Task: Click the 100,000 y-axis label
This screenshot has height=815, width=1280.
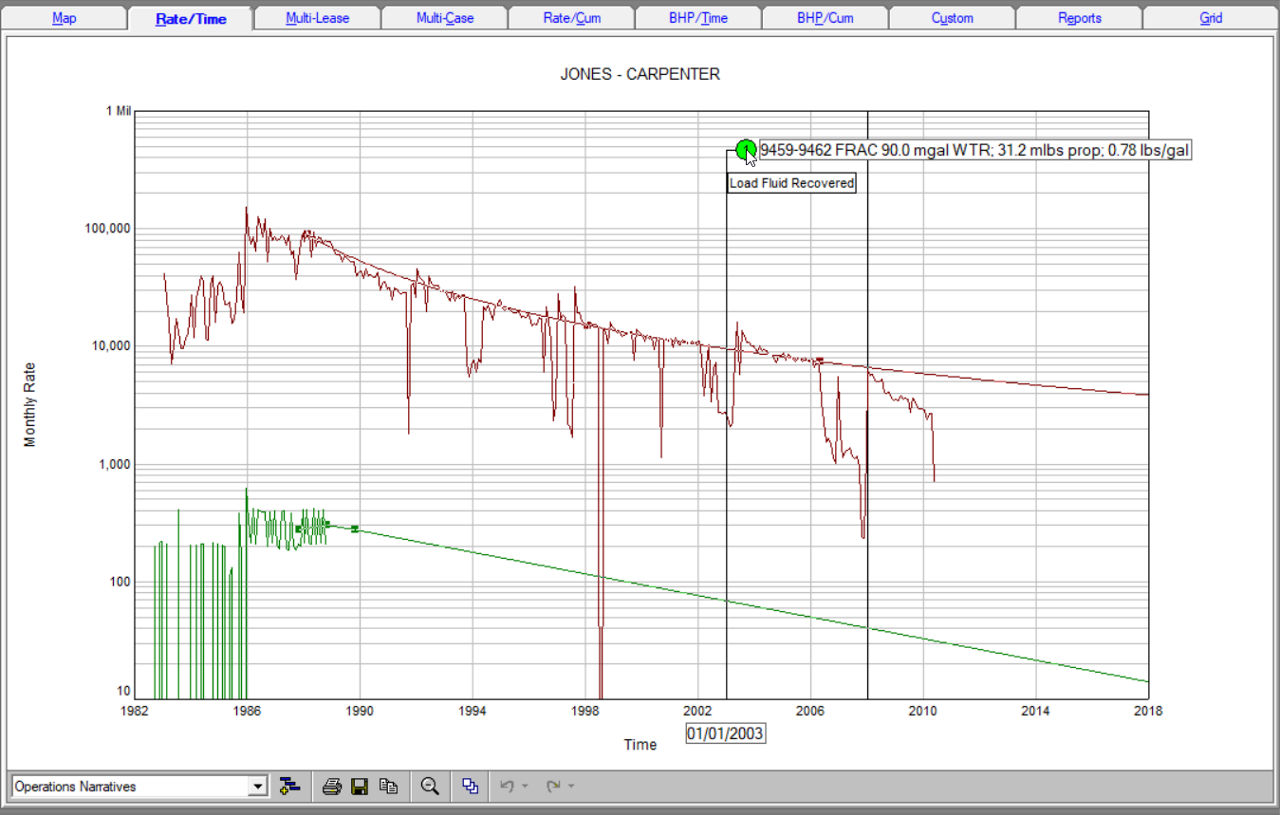Action: tap(106, 228)
